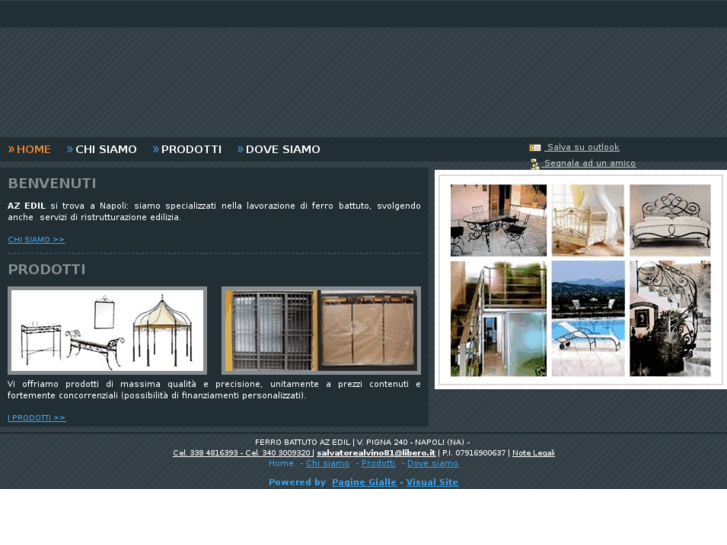Viewport: 727px width, 545px height.
Task: View the staircase railing photo
Action: pos(498,319)
